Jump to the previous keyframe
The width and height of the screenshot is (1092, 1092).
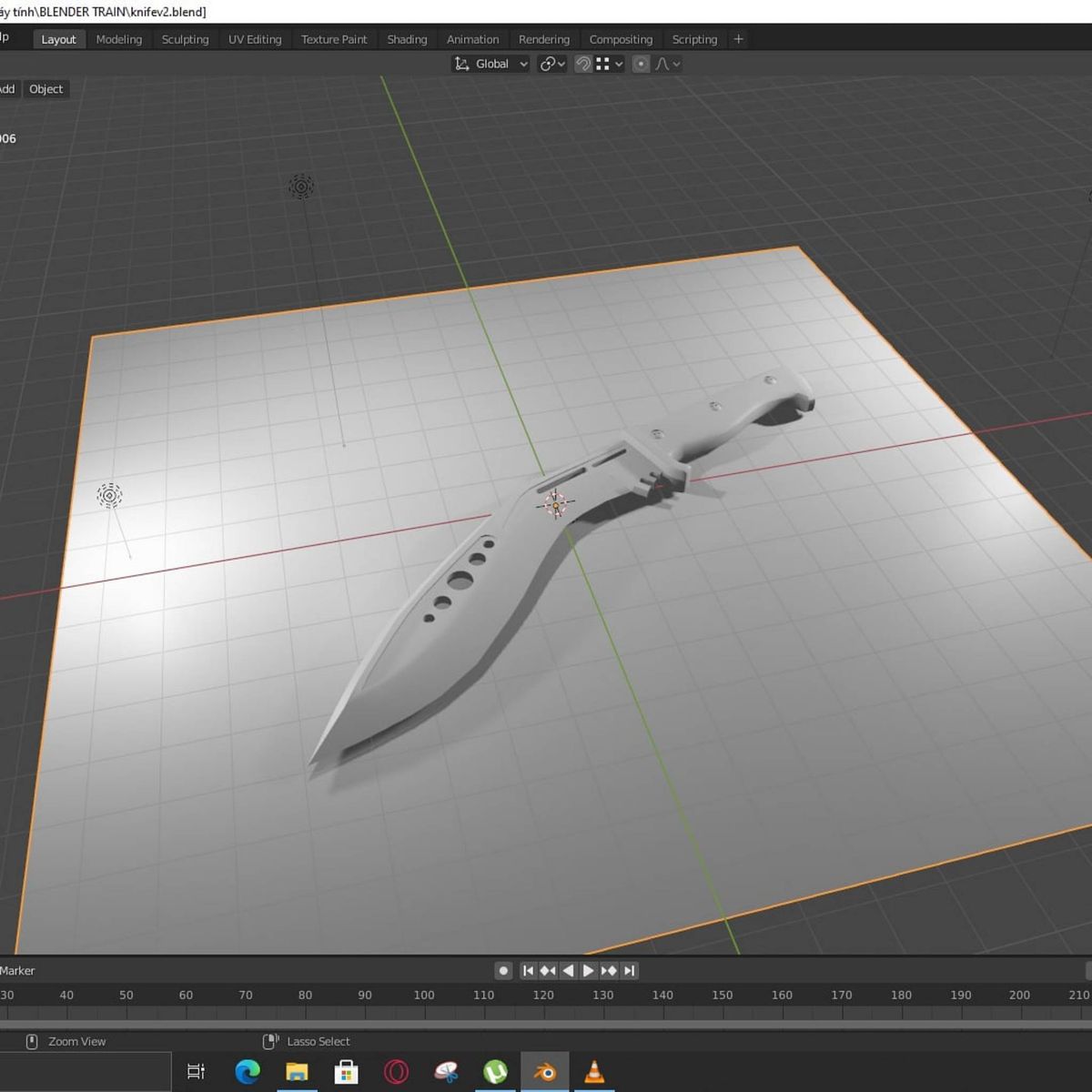coord(548,971)
